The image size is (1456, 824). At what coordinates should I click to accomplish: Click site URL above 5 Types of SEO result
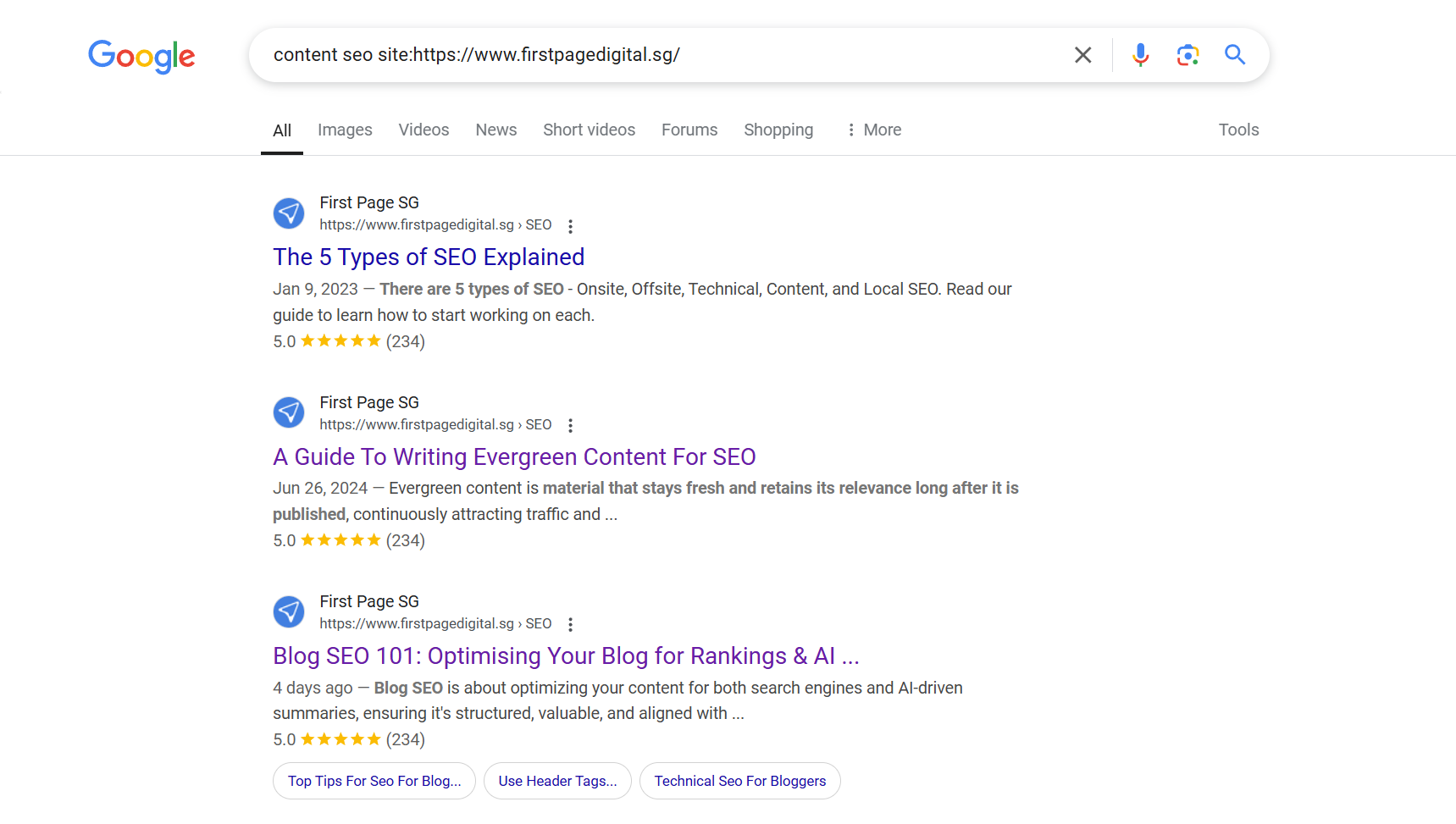coord(435,224)
